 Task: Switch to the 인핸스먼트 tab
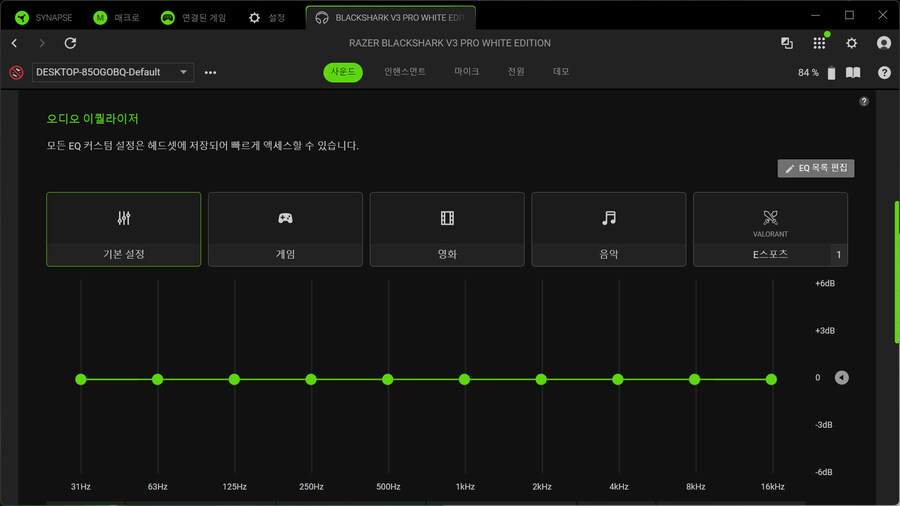pos(405,72)
